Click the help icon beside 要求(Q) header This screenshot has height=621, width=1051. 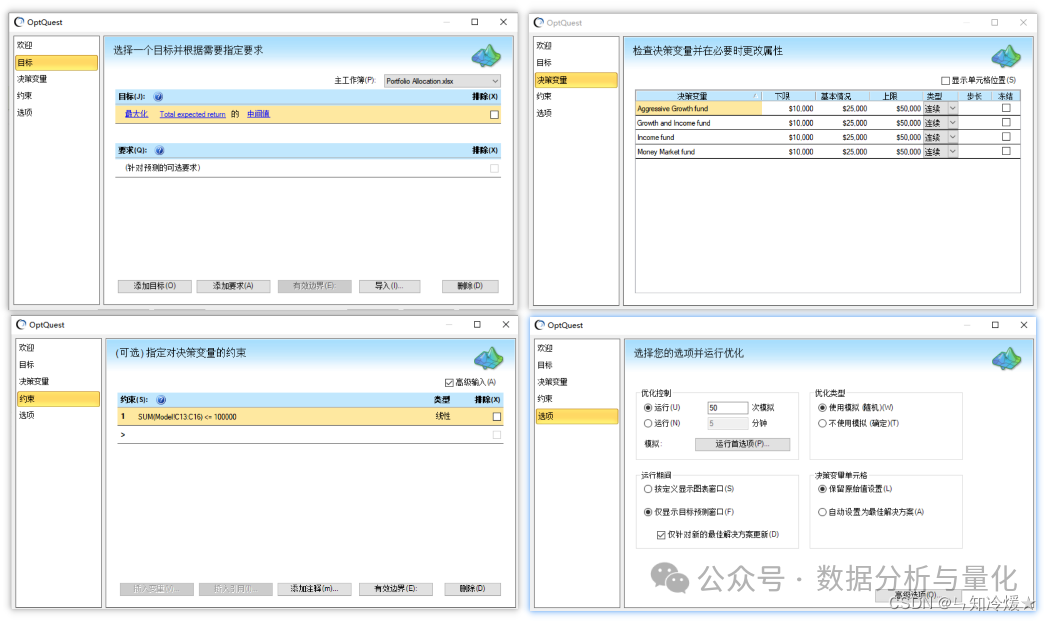[x=160, y=150]
